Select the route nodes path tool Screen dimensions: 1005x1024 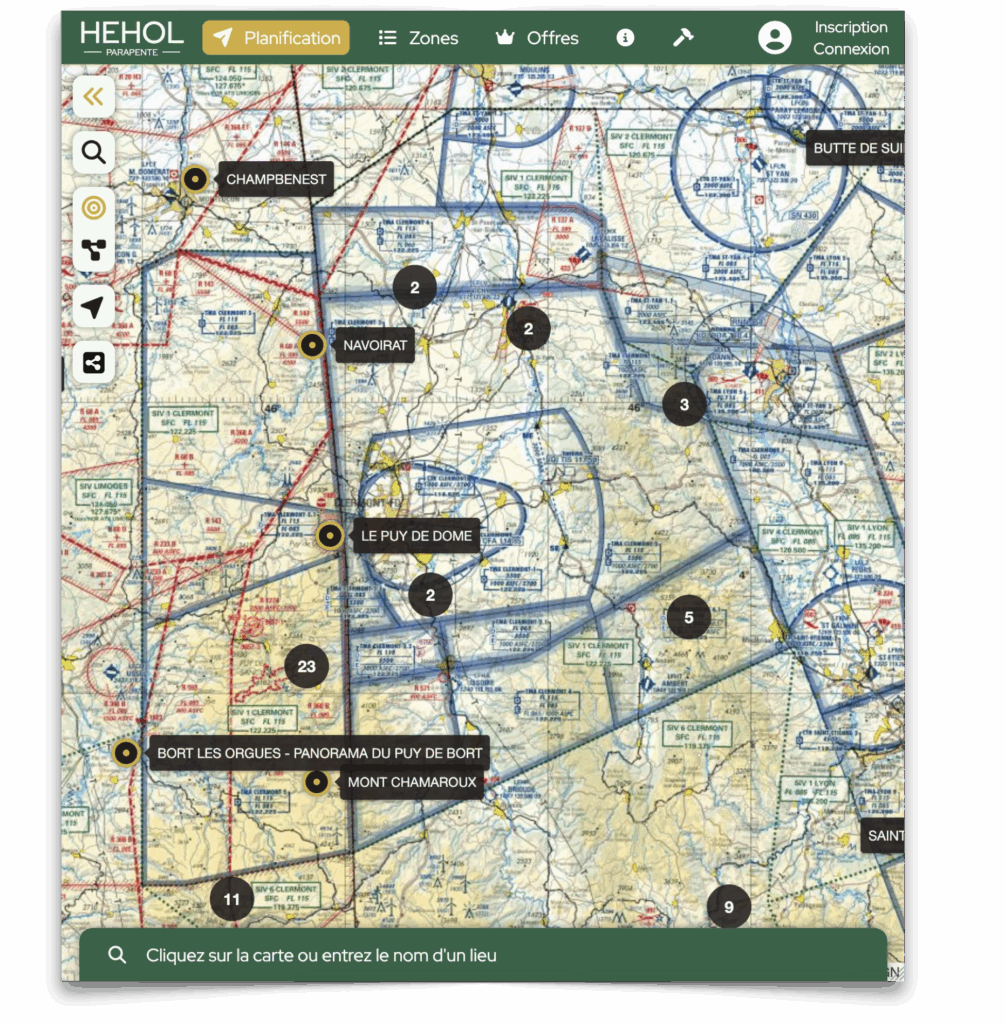click(94, 250)
